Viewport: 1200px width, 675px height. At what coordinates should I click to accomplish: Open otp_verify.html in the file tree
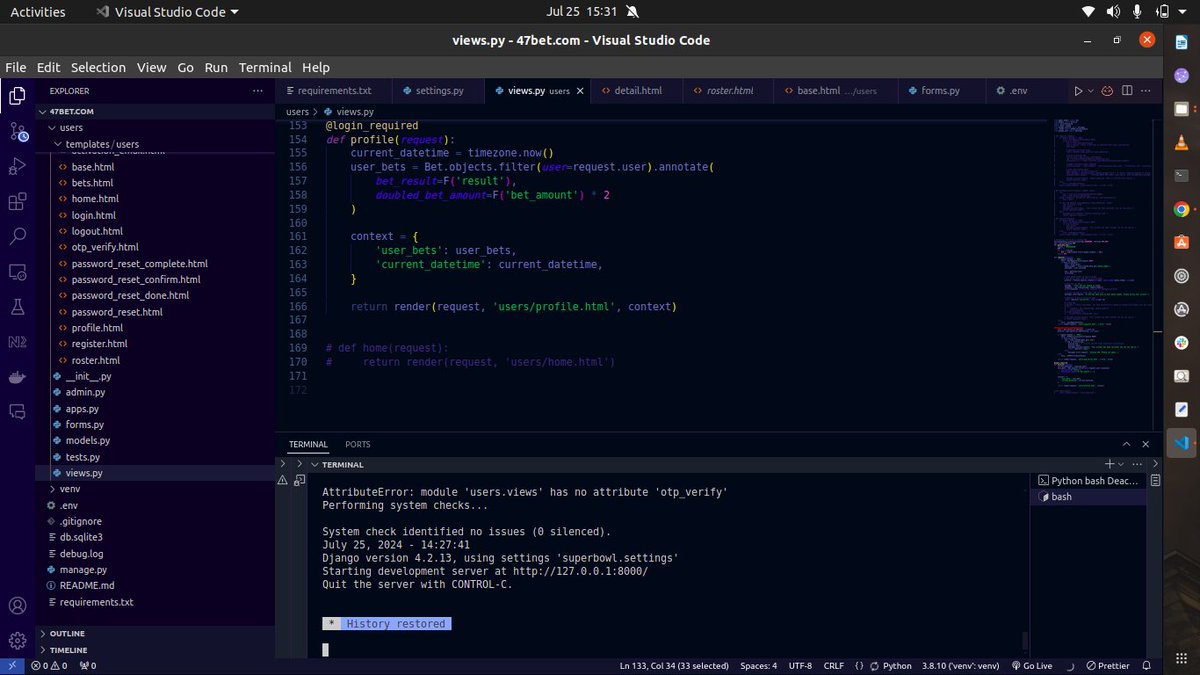[x=105, y=247]
